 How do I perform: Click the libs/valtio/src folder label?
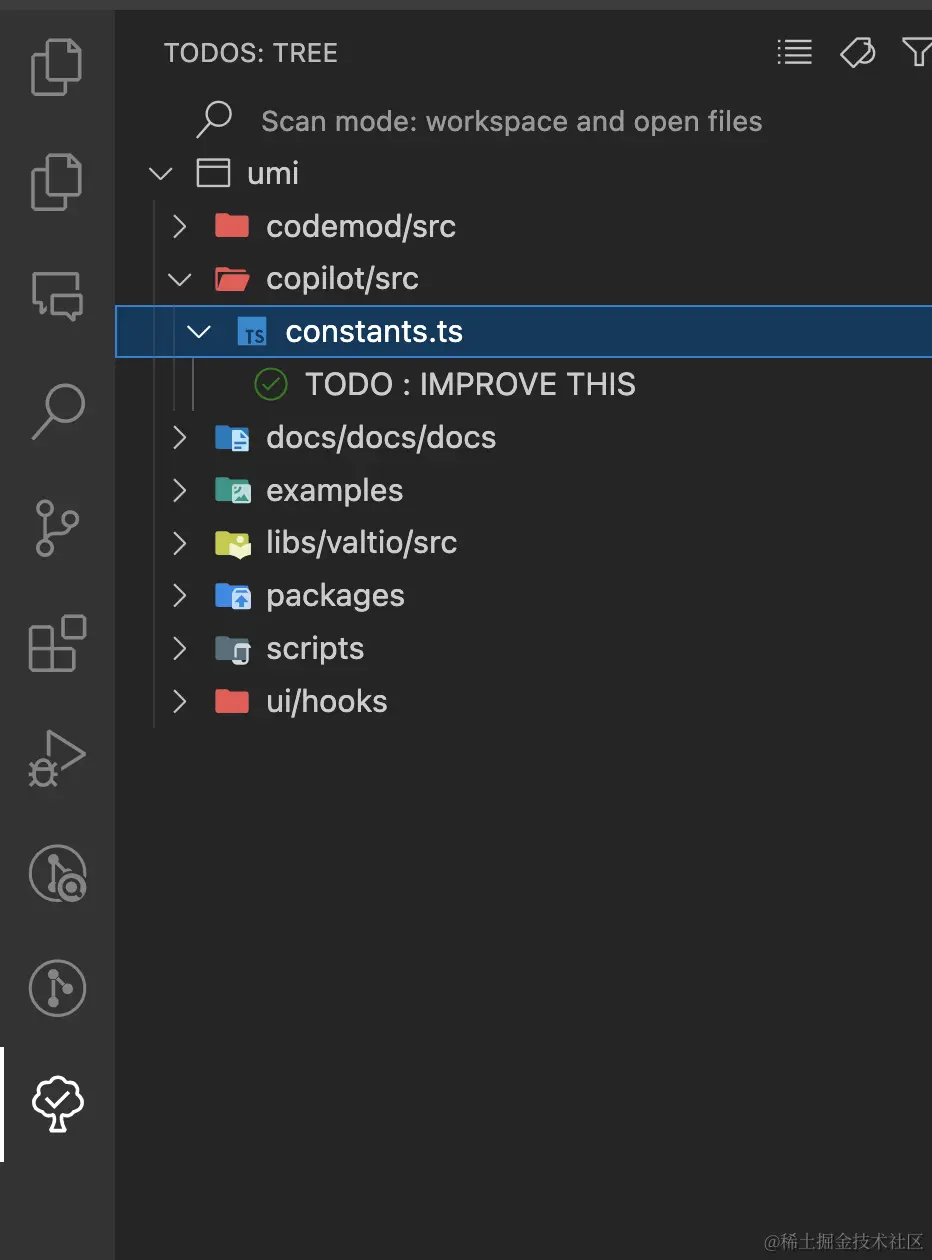361,543
